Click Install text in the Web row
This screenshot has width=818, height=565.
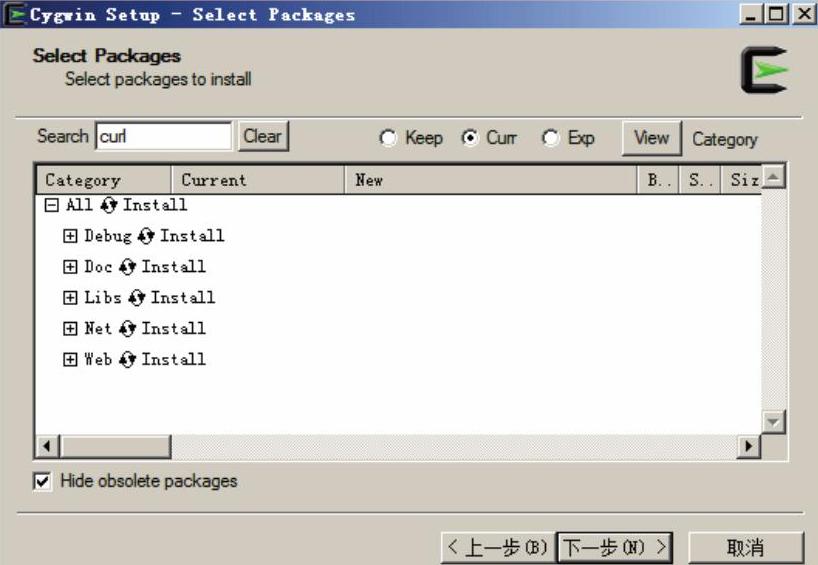(174, 359)
